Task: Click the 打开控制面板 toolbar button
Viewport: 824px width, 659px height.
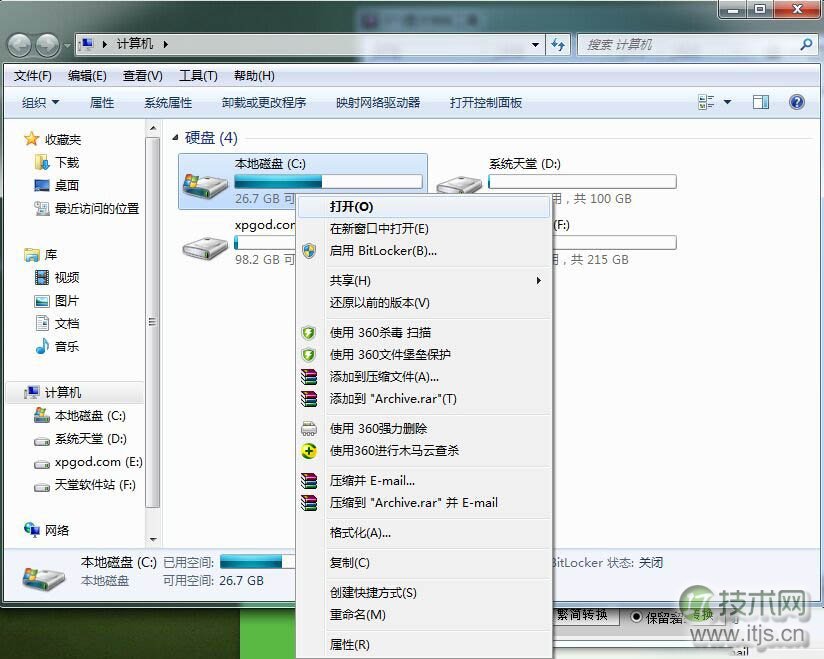Action: coord(486,101)
